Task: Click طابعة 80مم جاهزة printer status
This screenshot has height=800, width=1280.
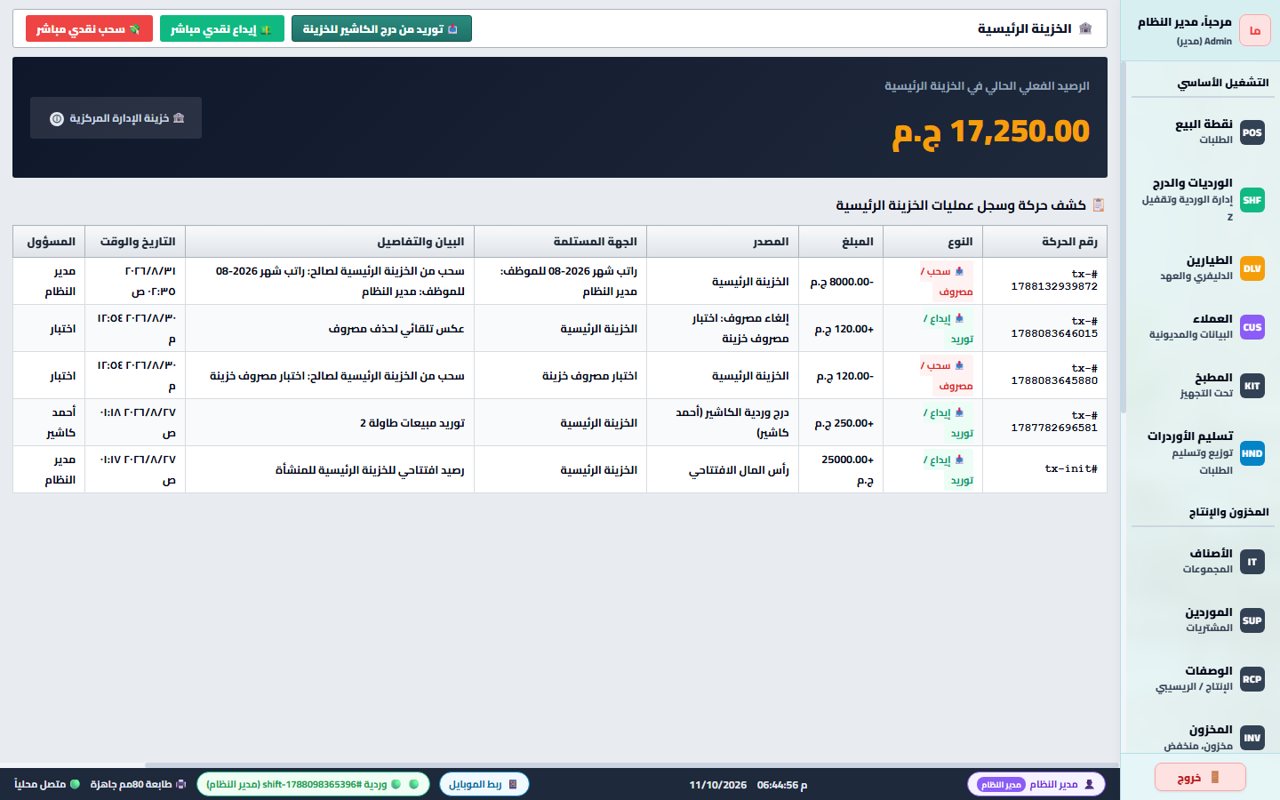Action: pos(138,784)
